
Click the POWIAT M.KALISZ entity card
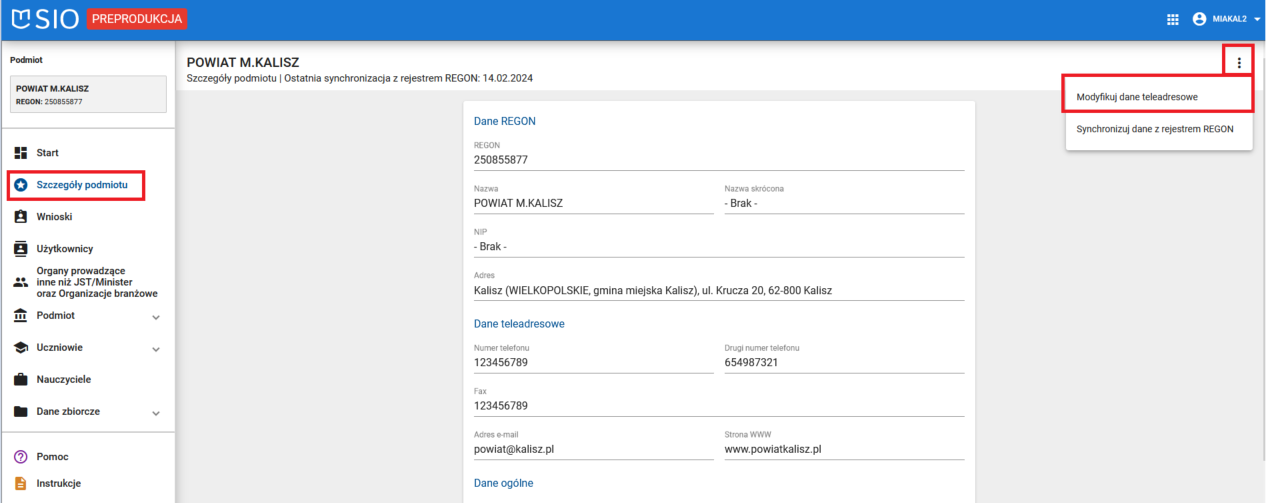tap(87, 94)
